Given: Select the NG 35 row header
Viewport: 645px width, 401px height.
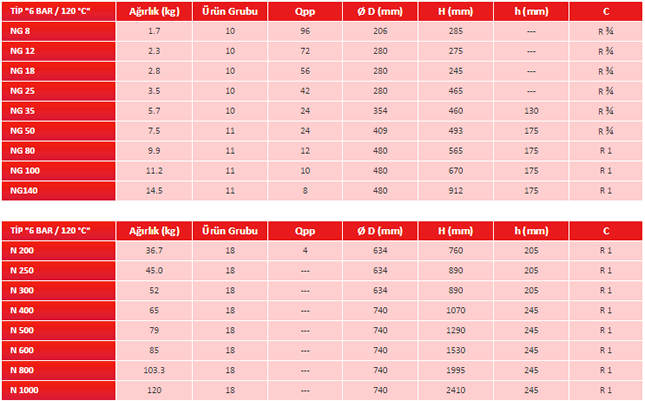Looking at the screenshot, I should [x=58, y=111].
